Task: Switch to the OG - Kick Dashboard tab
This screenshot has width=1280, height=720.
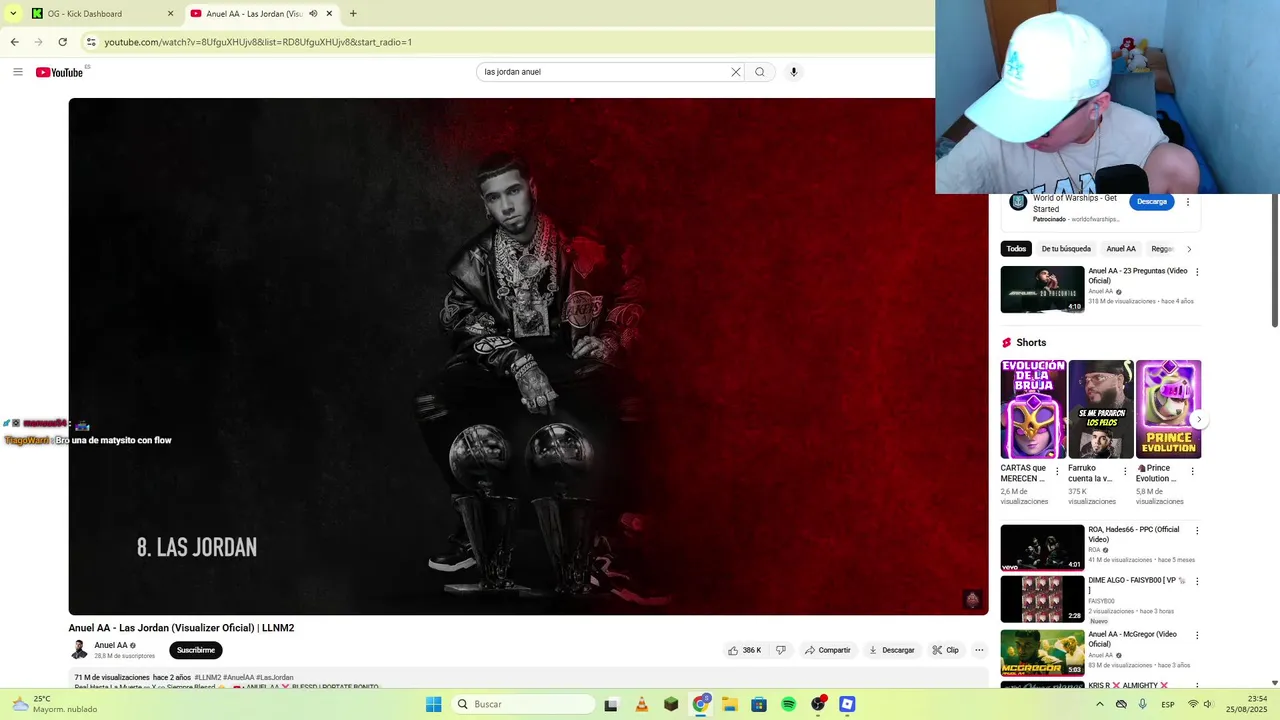Action: click(100, 14)
